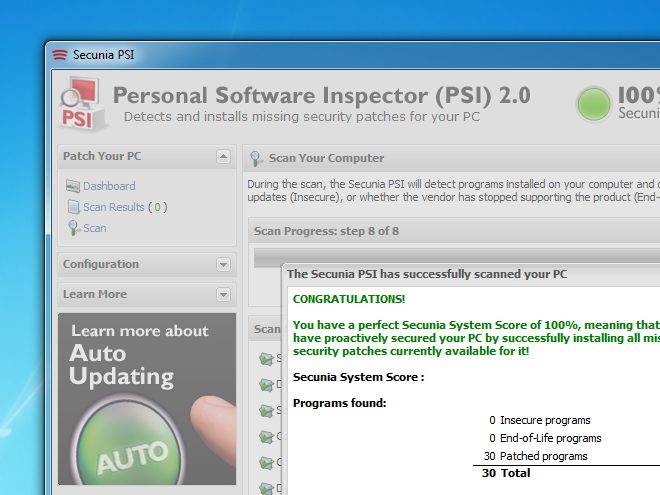The width and height of the screenshot is (660, 495).
Task: Click the successfully scanned your PC dialog title
Action: pos(427,274)
